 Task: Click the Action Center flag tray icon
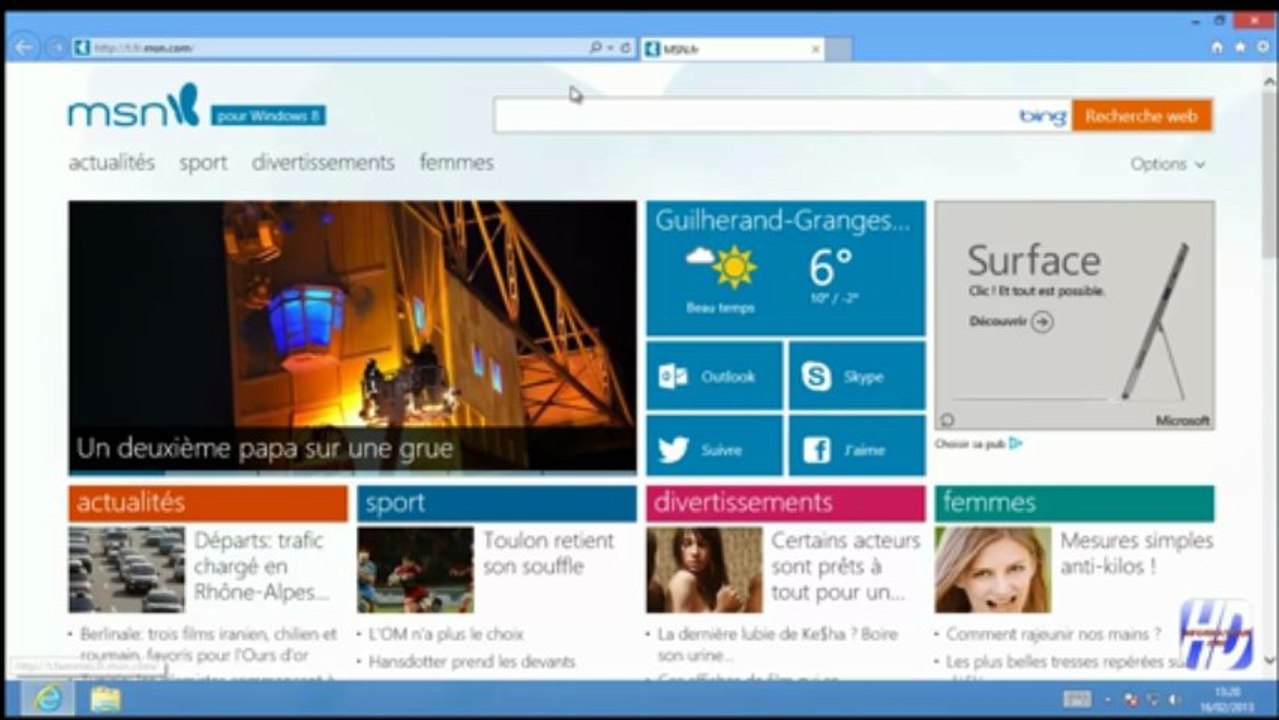click(1131, 699)
